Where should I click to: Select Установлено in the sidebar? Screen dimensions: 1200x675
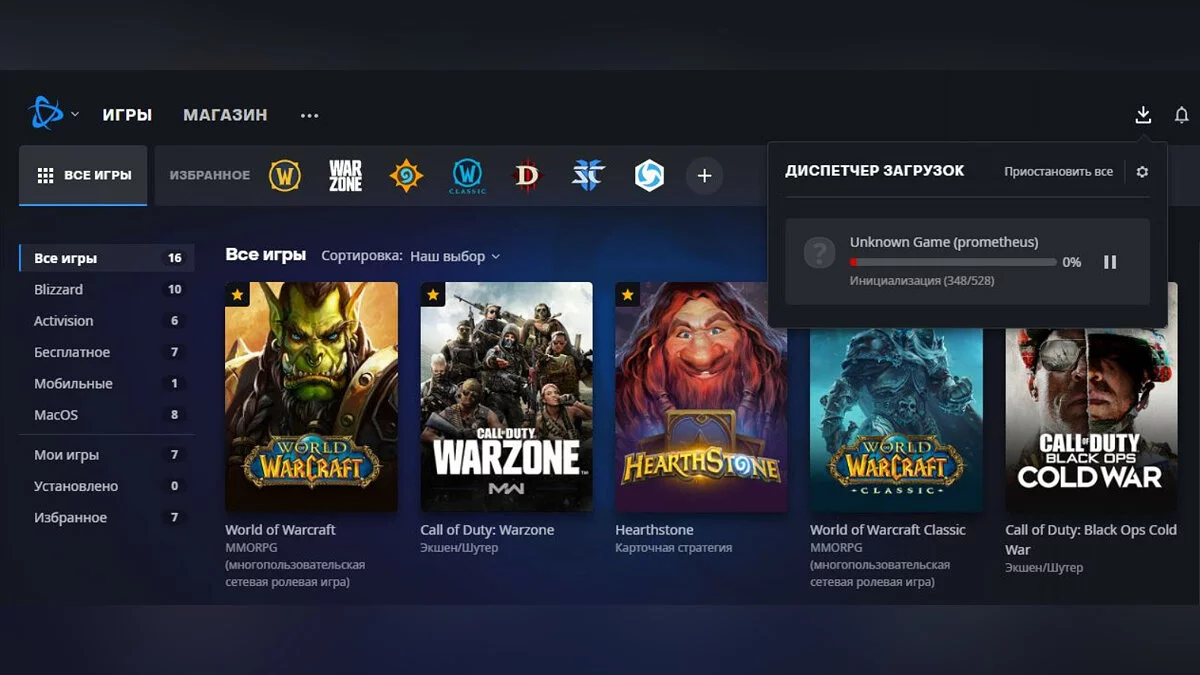(x=107, y=486)
